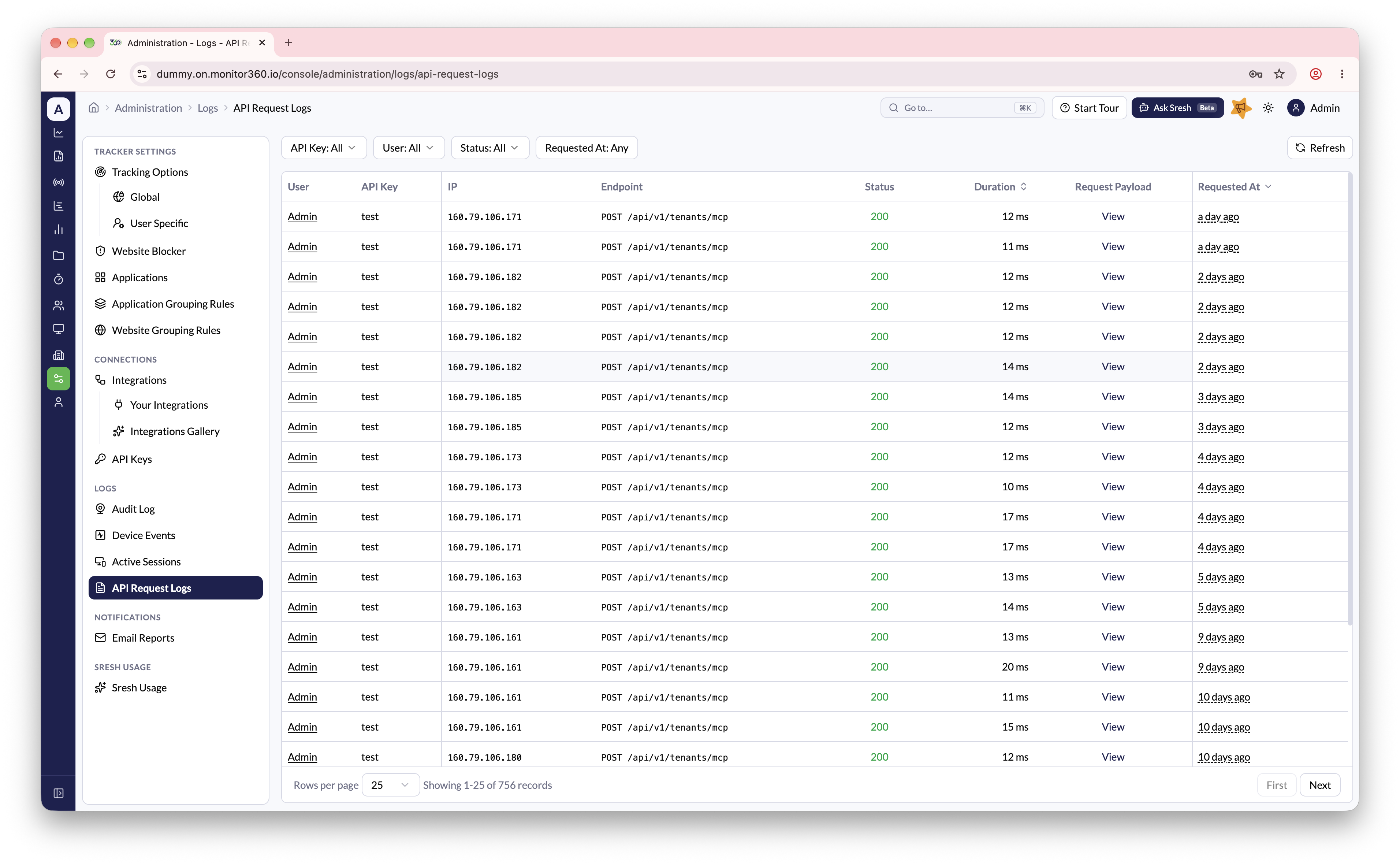Select Integrations in Connections section
Viewport: 1400px width, 865px height.
pos(175,380)
